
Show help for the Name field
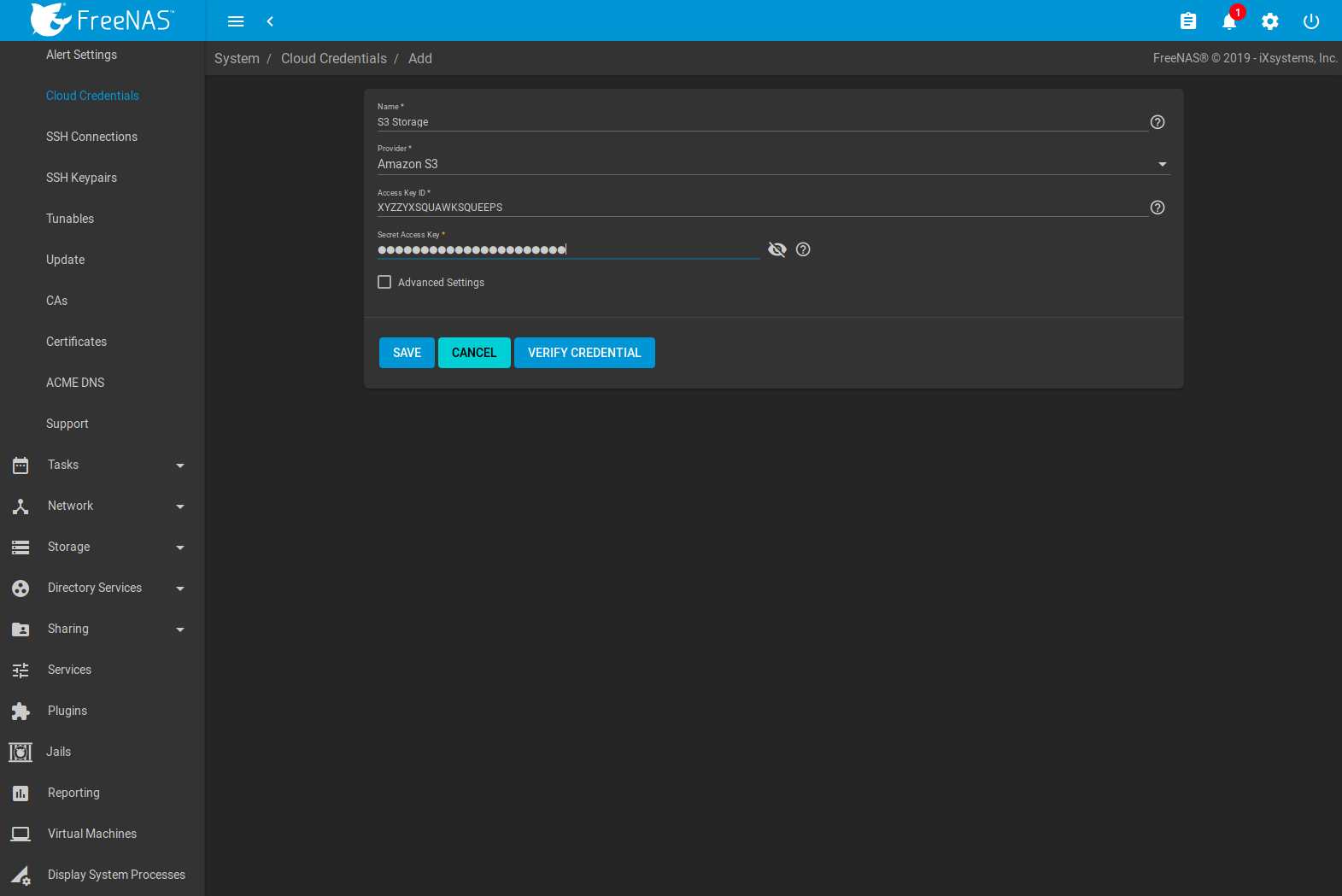(1157, 122)
